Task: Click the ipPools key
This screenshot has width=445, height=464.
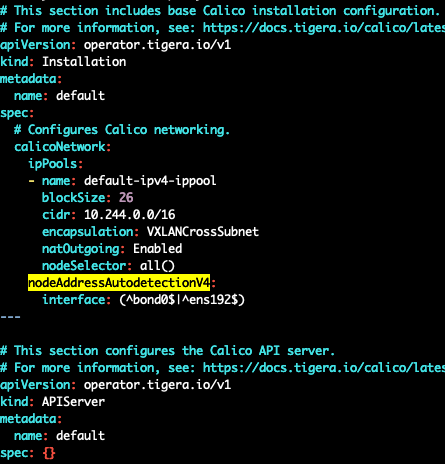Action: pos(53,164)
